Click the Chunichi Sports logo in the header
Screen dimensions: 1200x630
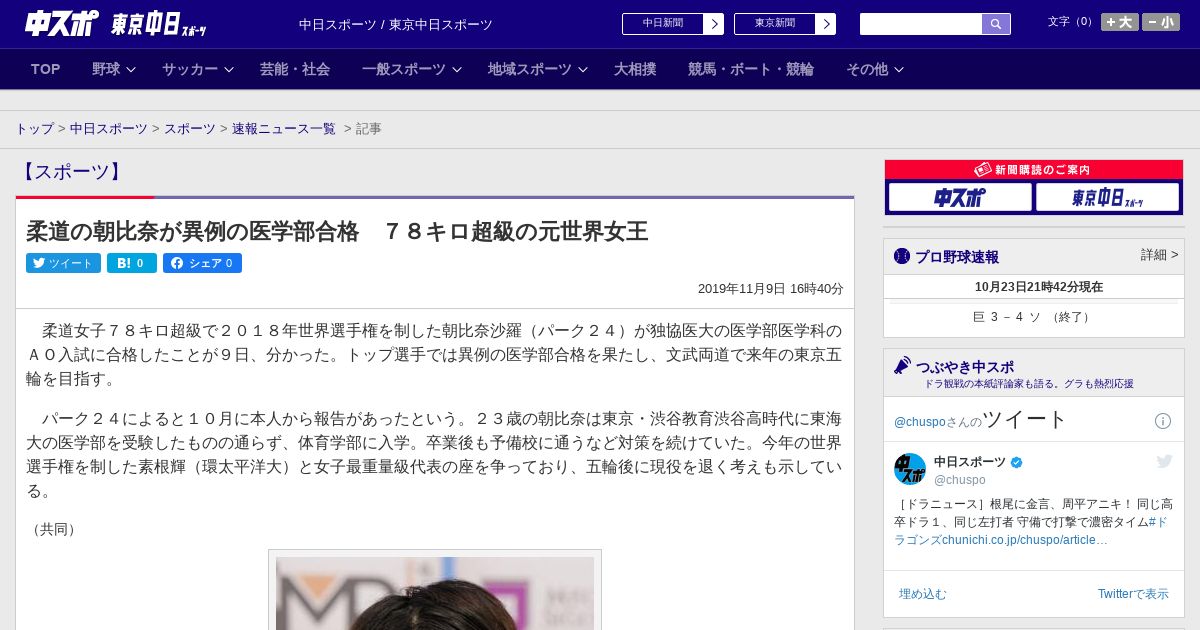click(x=62, y=23)
